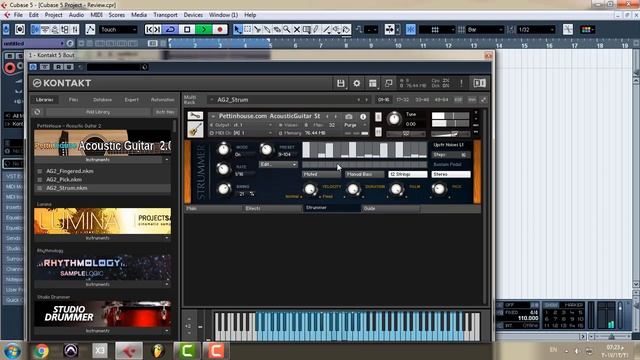Start playback with the green Play button

click(x=204, y=29)
